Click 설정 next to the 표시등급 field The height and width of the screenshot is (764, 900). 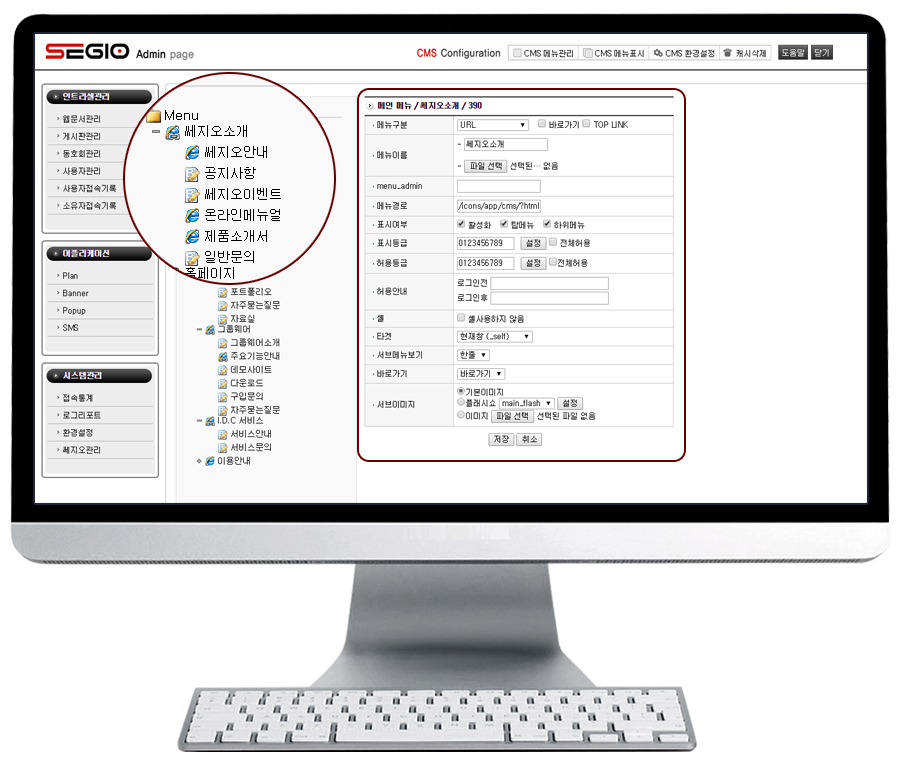pos(533,243)
